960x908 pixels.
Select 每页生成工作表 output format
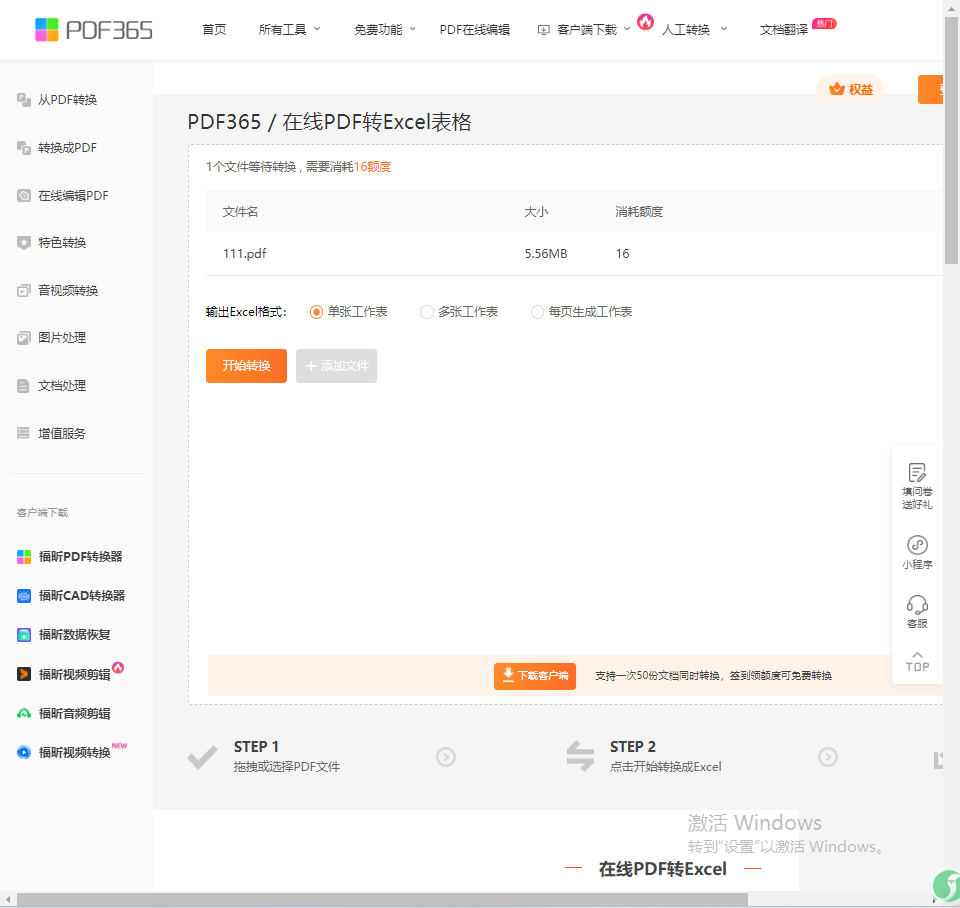pyautogui.click(x=537, y=312)
